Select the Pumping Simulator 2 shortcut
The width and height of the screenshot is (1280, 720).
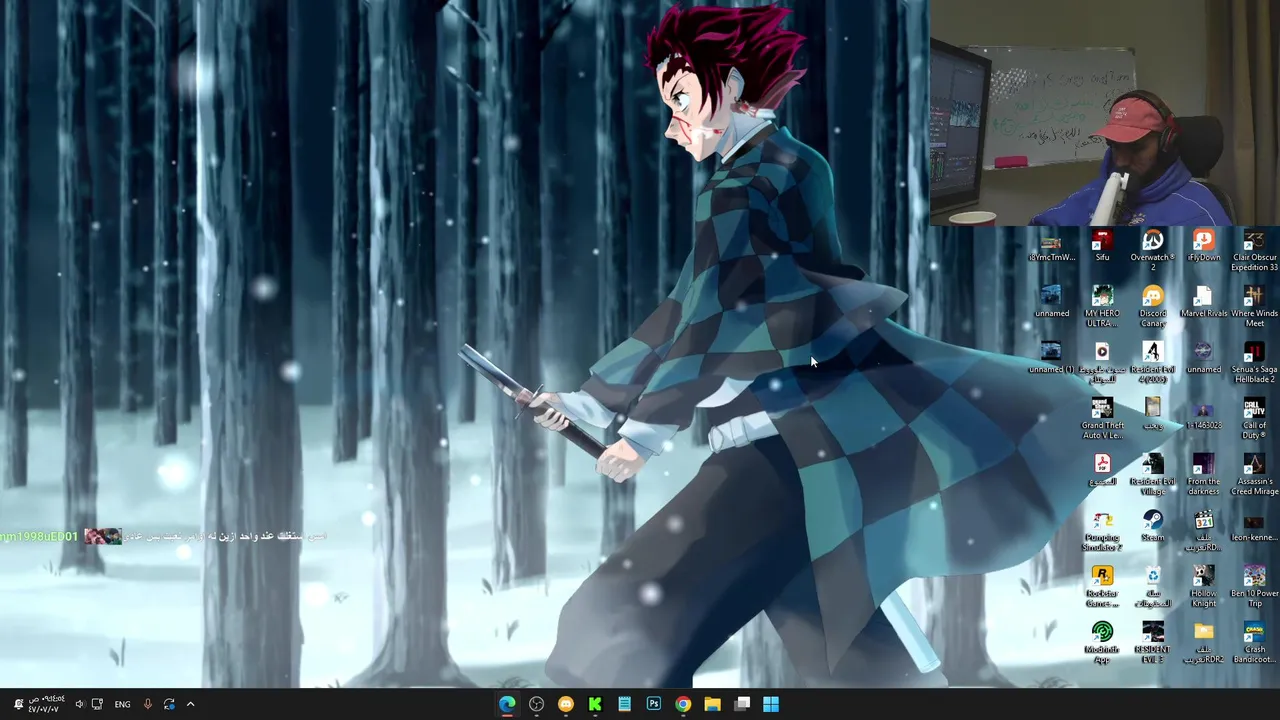pyautogui.click(x=1102, y=531)
